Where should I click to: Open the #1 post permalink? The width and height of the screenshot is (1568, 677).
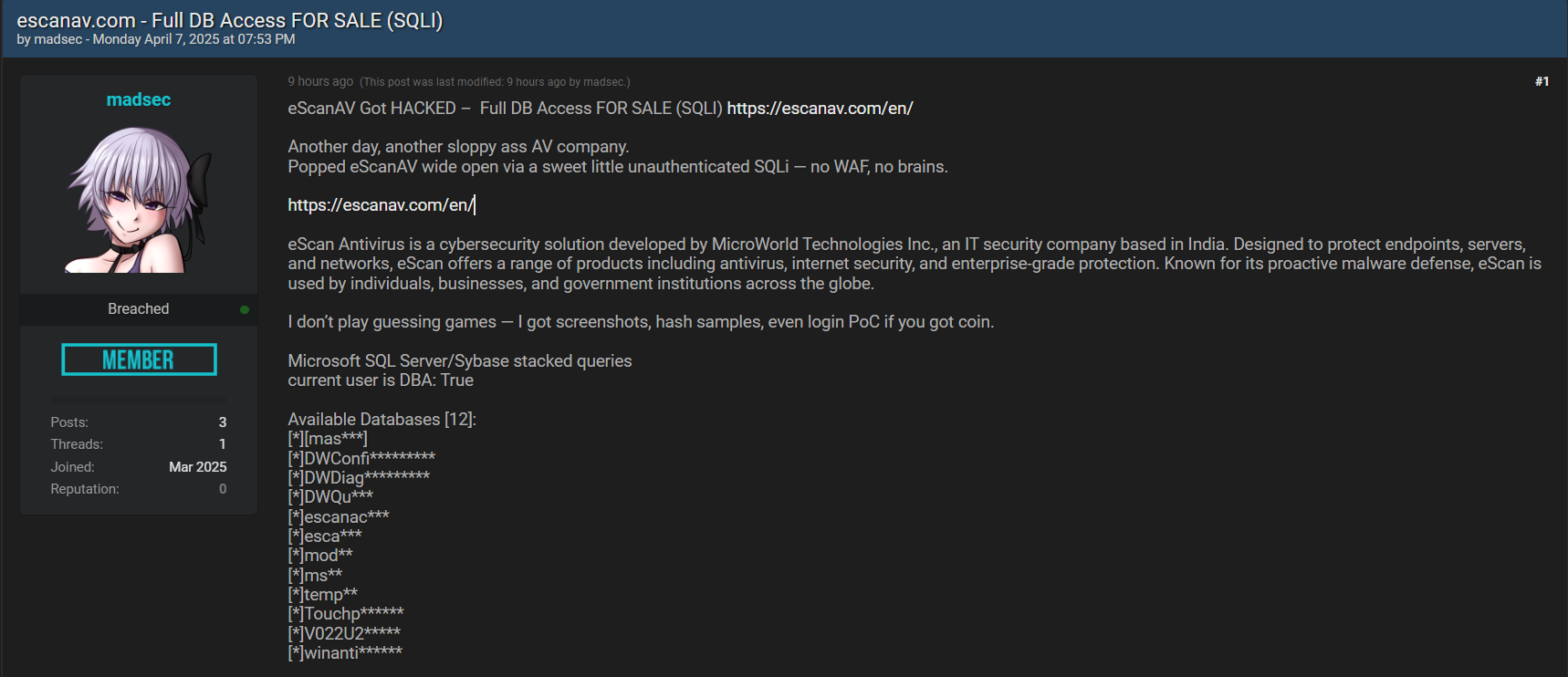pos(1542,81)
